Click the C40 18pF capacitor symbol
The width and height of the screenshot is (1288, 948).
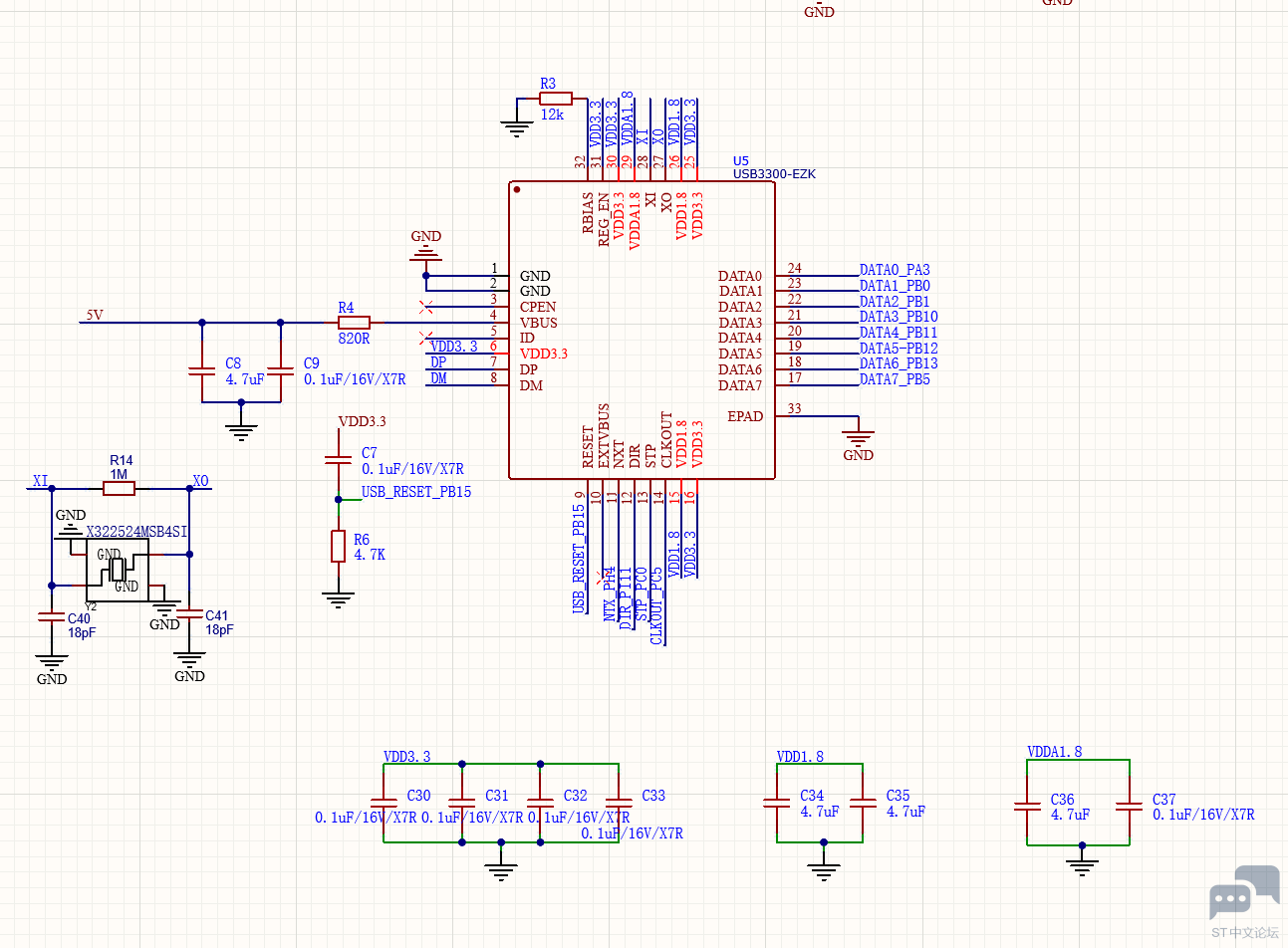[x=52, y=617]
